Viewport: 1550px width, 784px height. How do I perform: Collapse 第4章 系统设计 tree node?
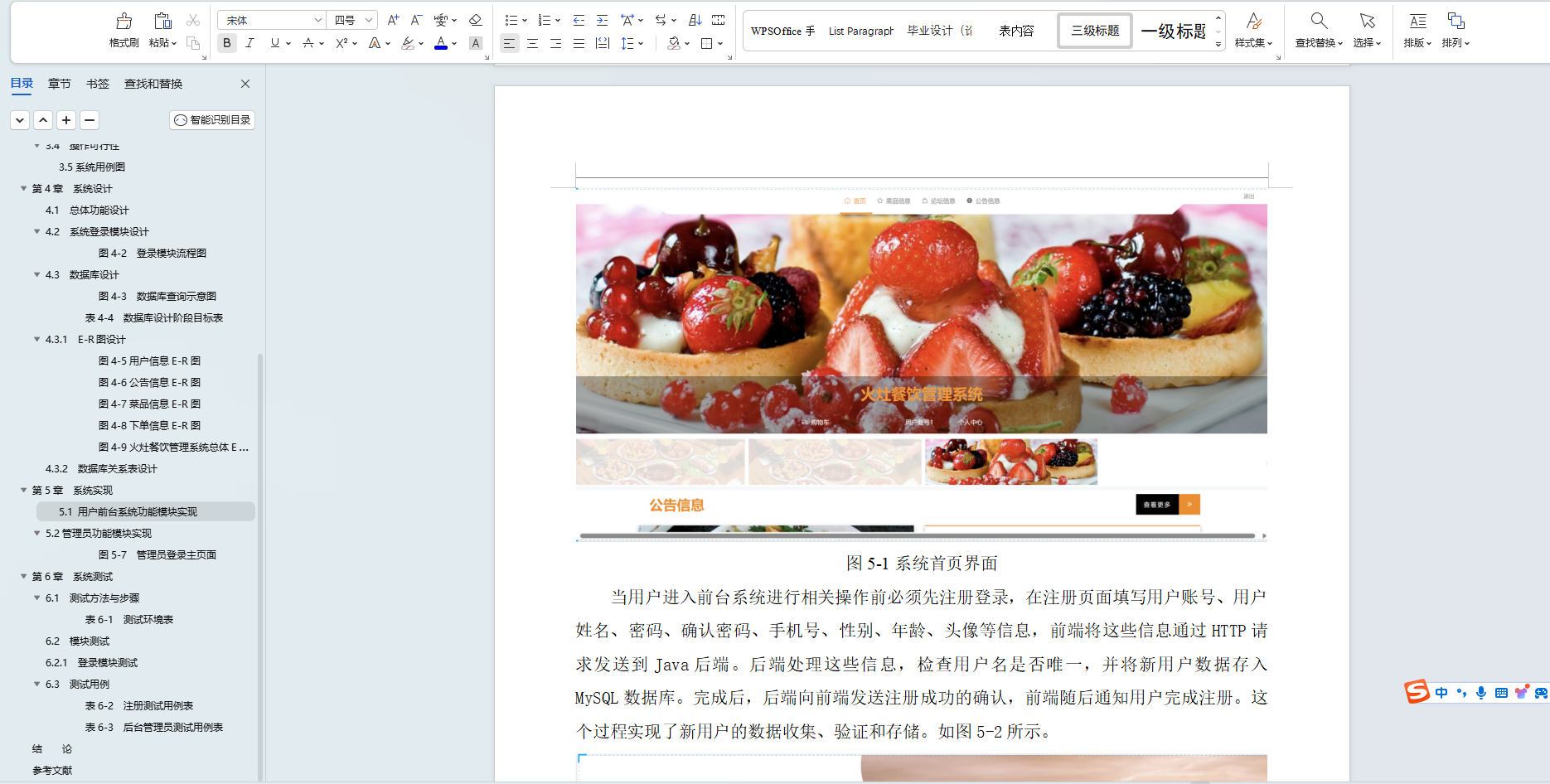[23, 188]
